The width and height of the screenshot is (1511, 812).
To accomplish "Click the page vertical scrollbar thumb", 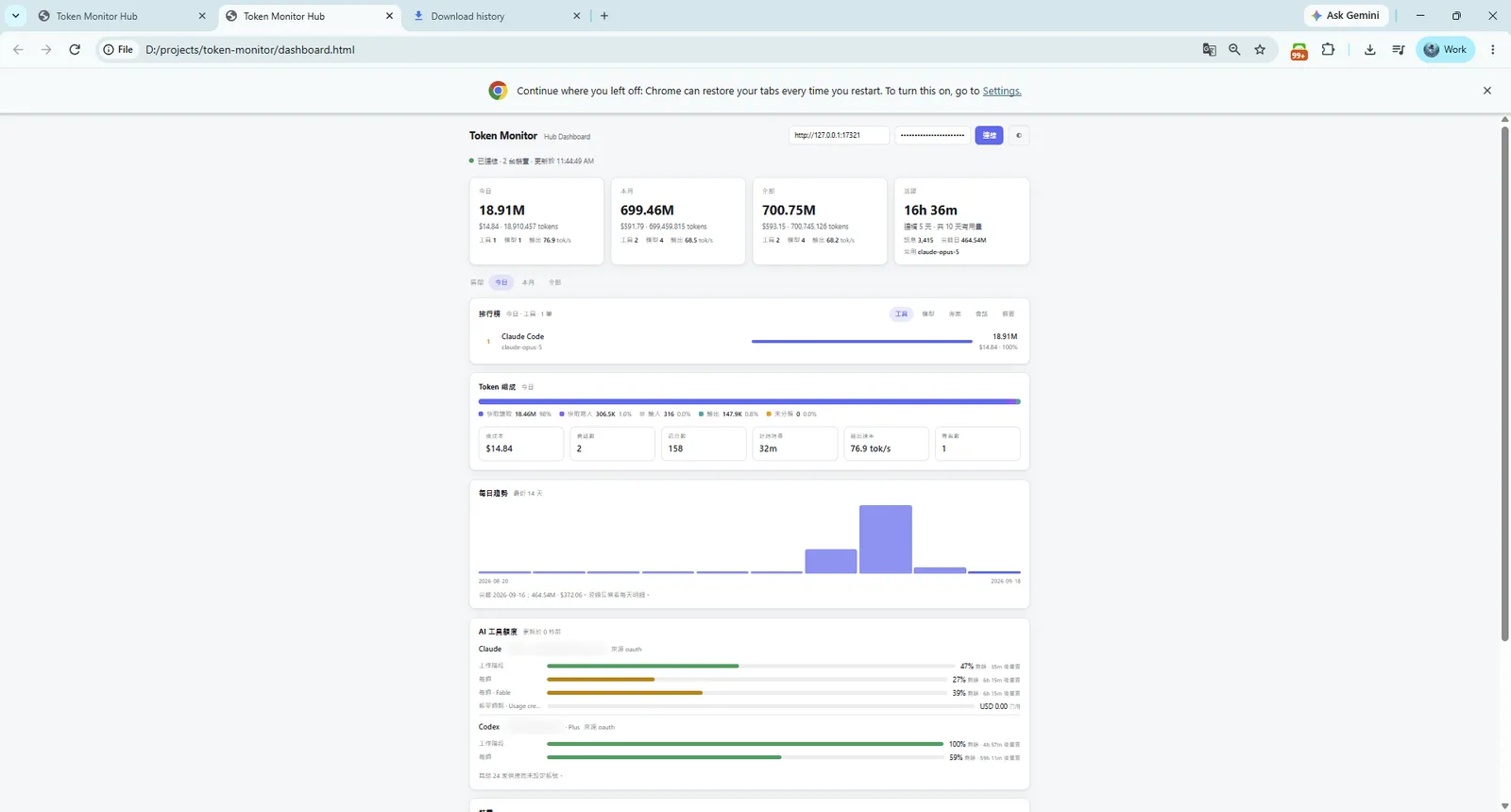I will pyautogui.click(x=1505, y=384).
